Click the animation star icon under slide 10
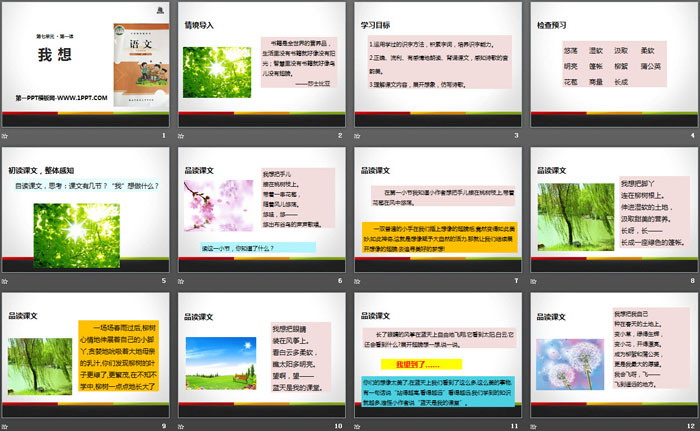The width and height of the screenshot is (700, 431). 181,427
